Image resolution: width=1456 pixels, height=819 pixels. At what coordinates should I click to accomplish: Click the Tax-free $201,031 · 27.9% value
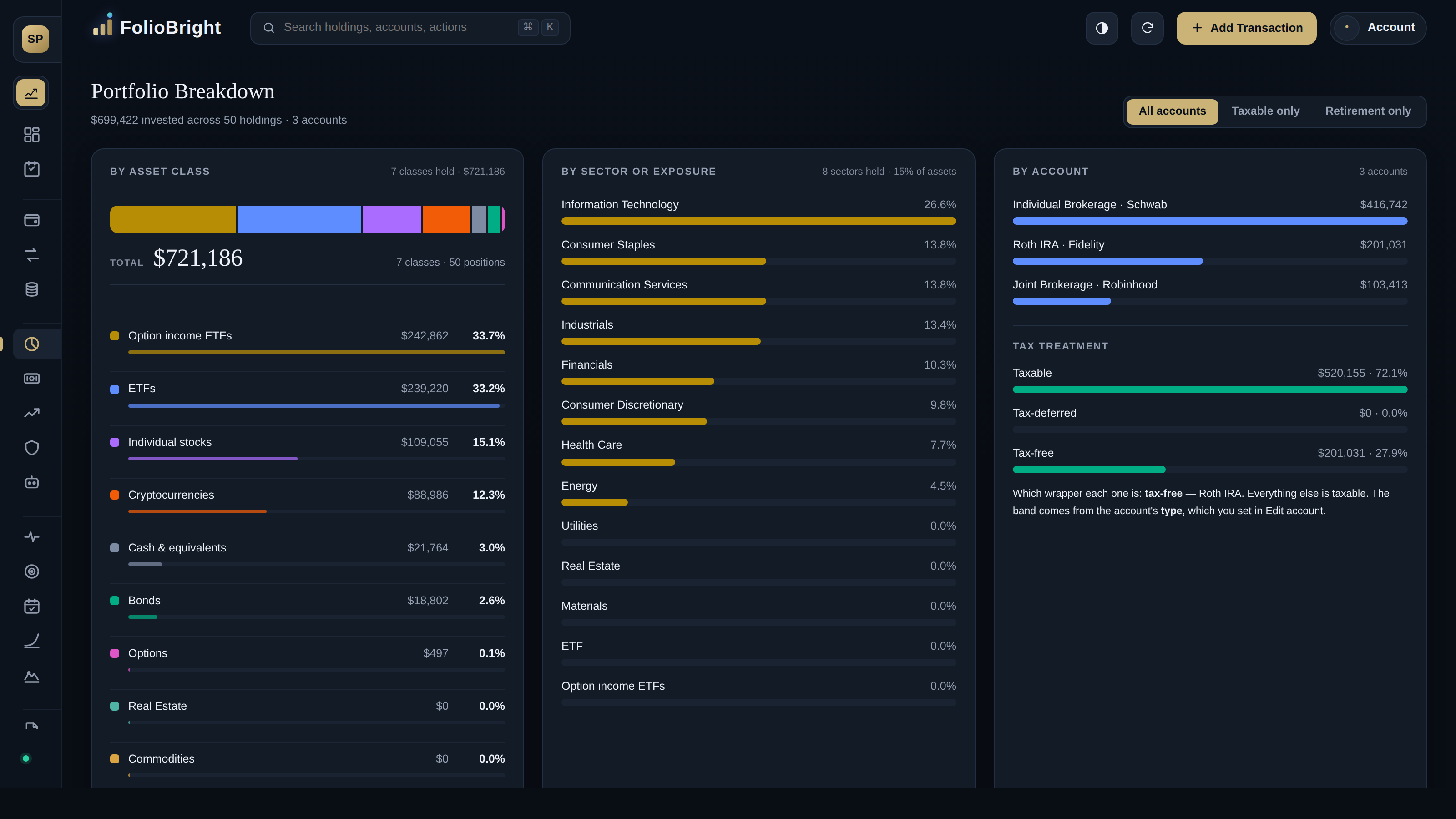pos(1362,453)
